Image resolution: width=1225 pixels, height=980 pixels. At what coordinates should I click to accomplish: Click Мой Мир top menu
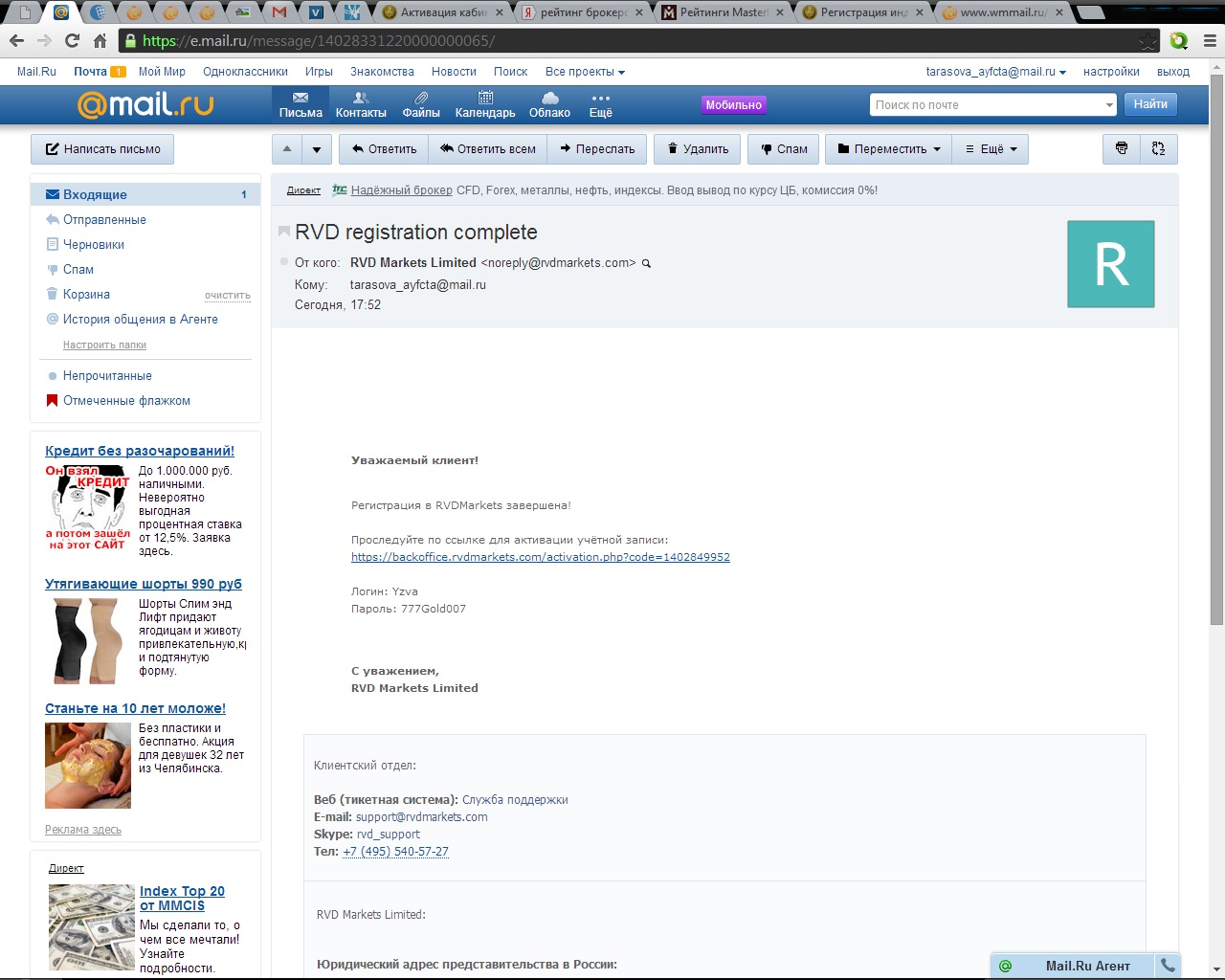[x=162, y=72]
